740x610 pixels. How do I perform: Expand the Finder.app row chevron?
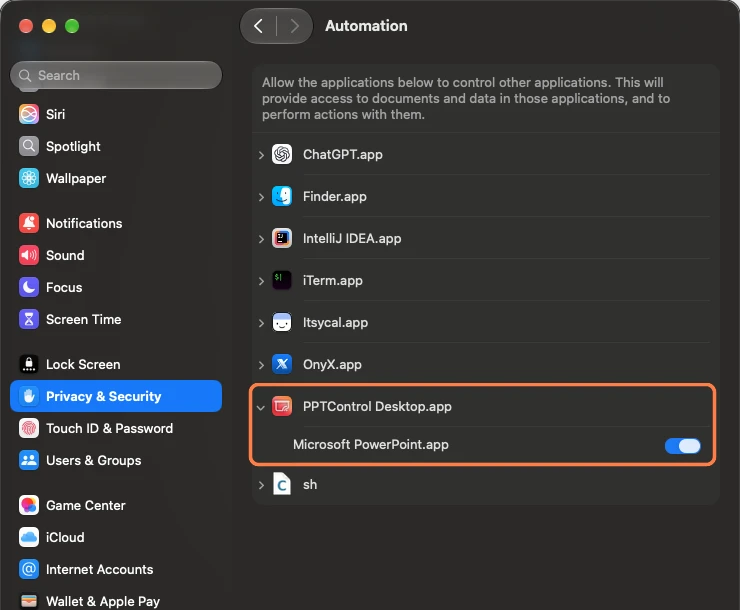[x=261, y=197]
